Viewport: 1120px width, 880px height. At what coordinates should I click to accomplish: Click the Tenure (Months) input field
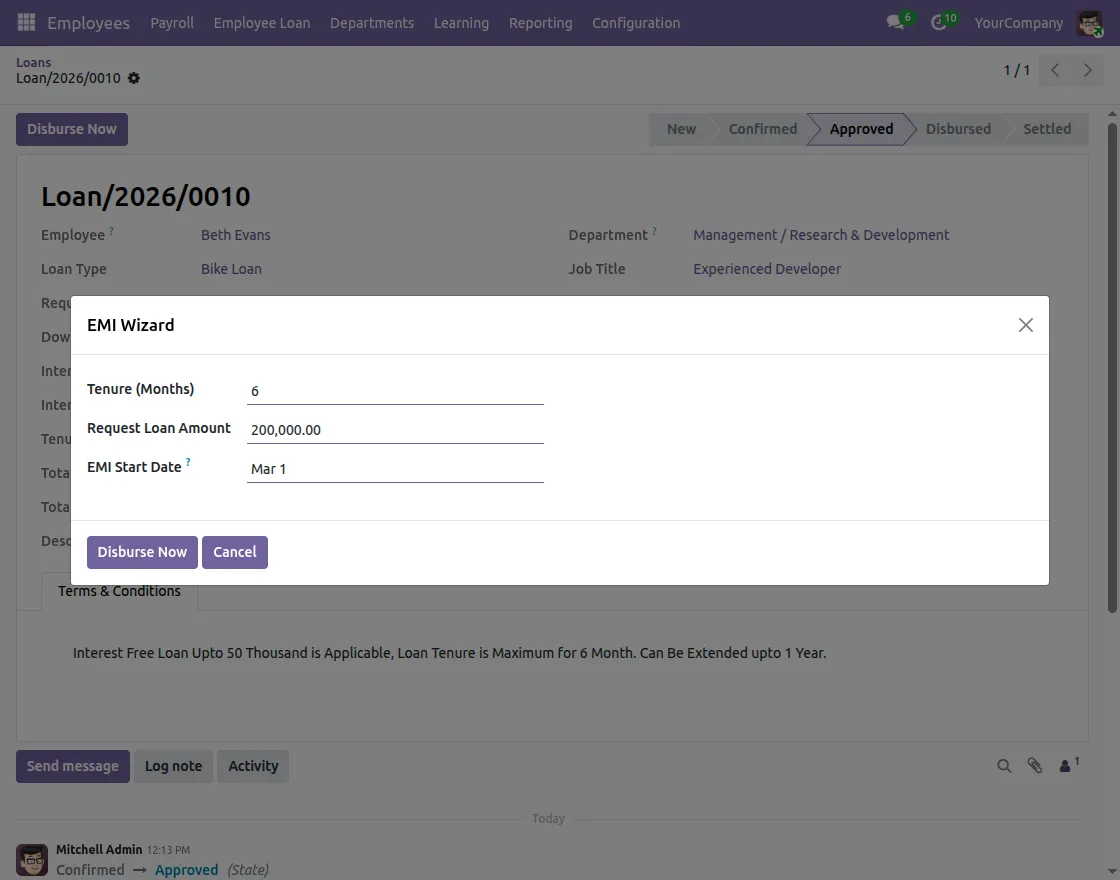point(395,390)
